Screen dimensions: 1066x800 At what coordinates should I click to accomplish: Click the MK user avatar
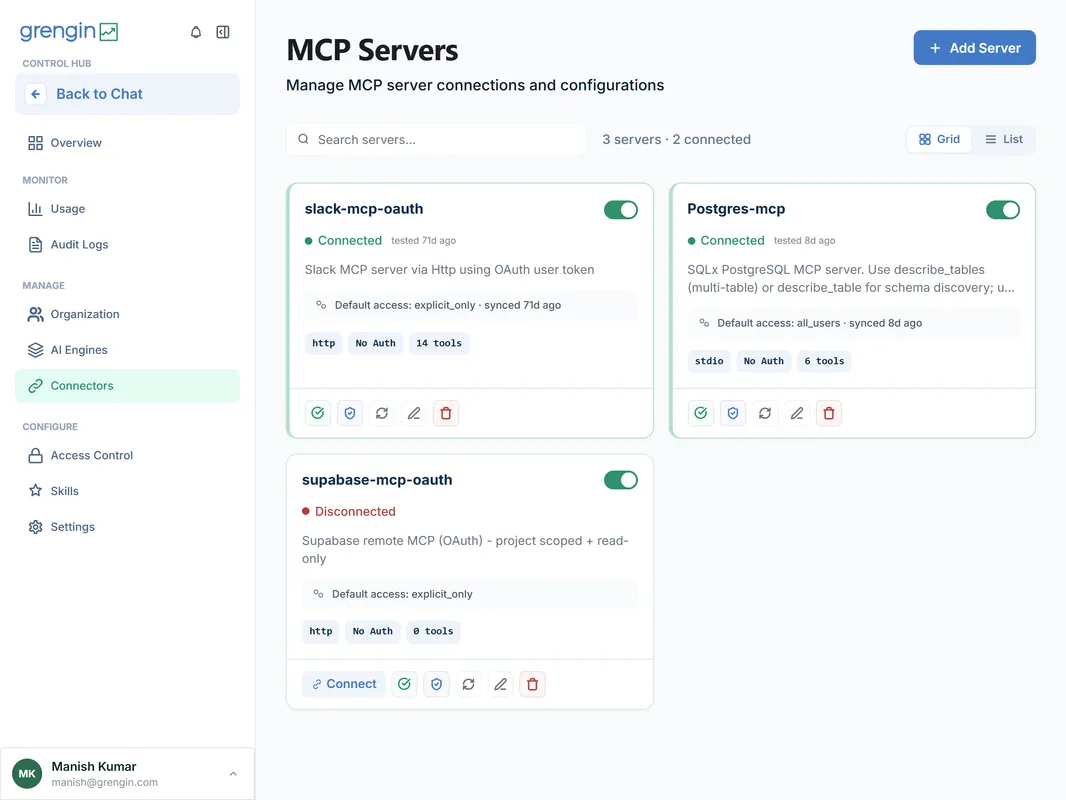[x=27, y=773]
